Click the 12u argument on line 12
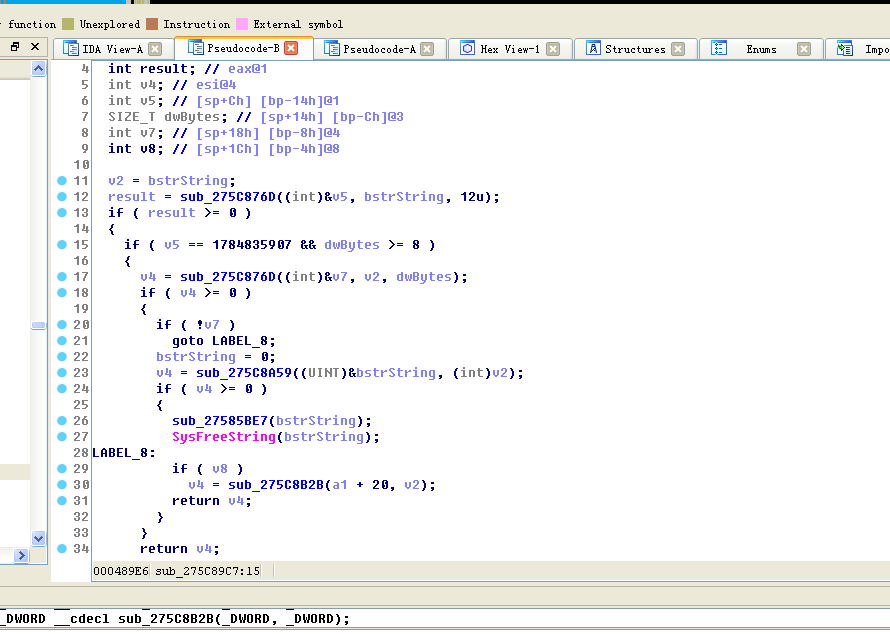The width and height of the screenshot is (890, 634). [x=472, y=197]
